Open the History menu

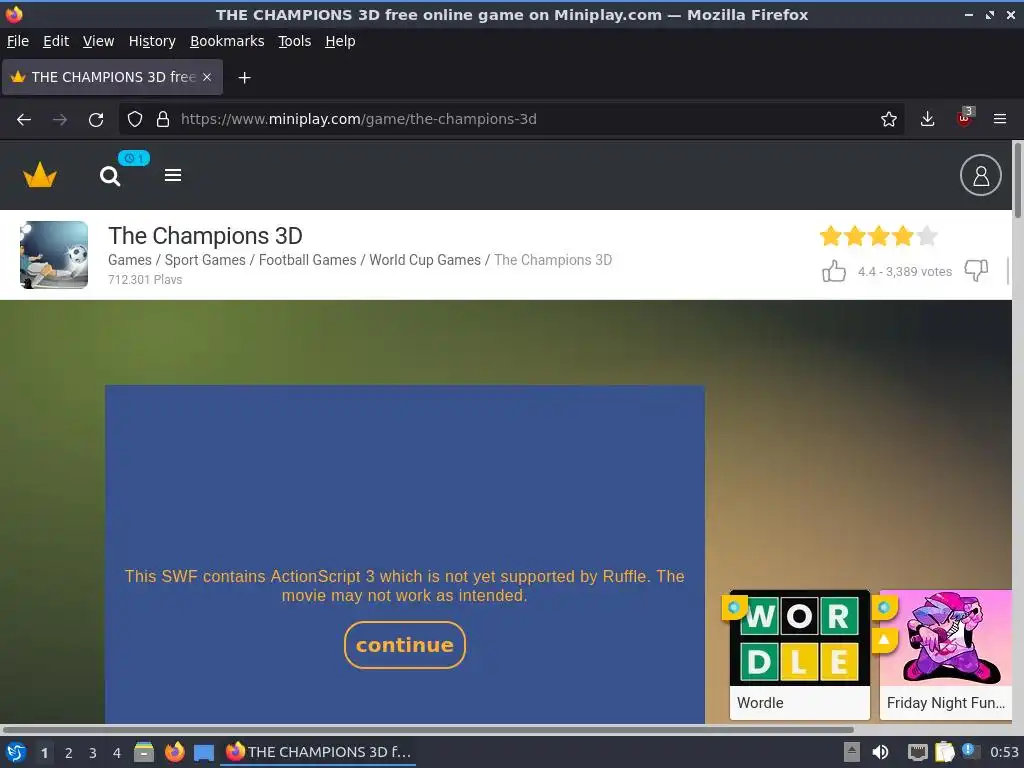152,41
